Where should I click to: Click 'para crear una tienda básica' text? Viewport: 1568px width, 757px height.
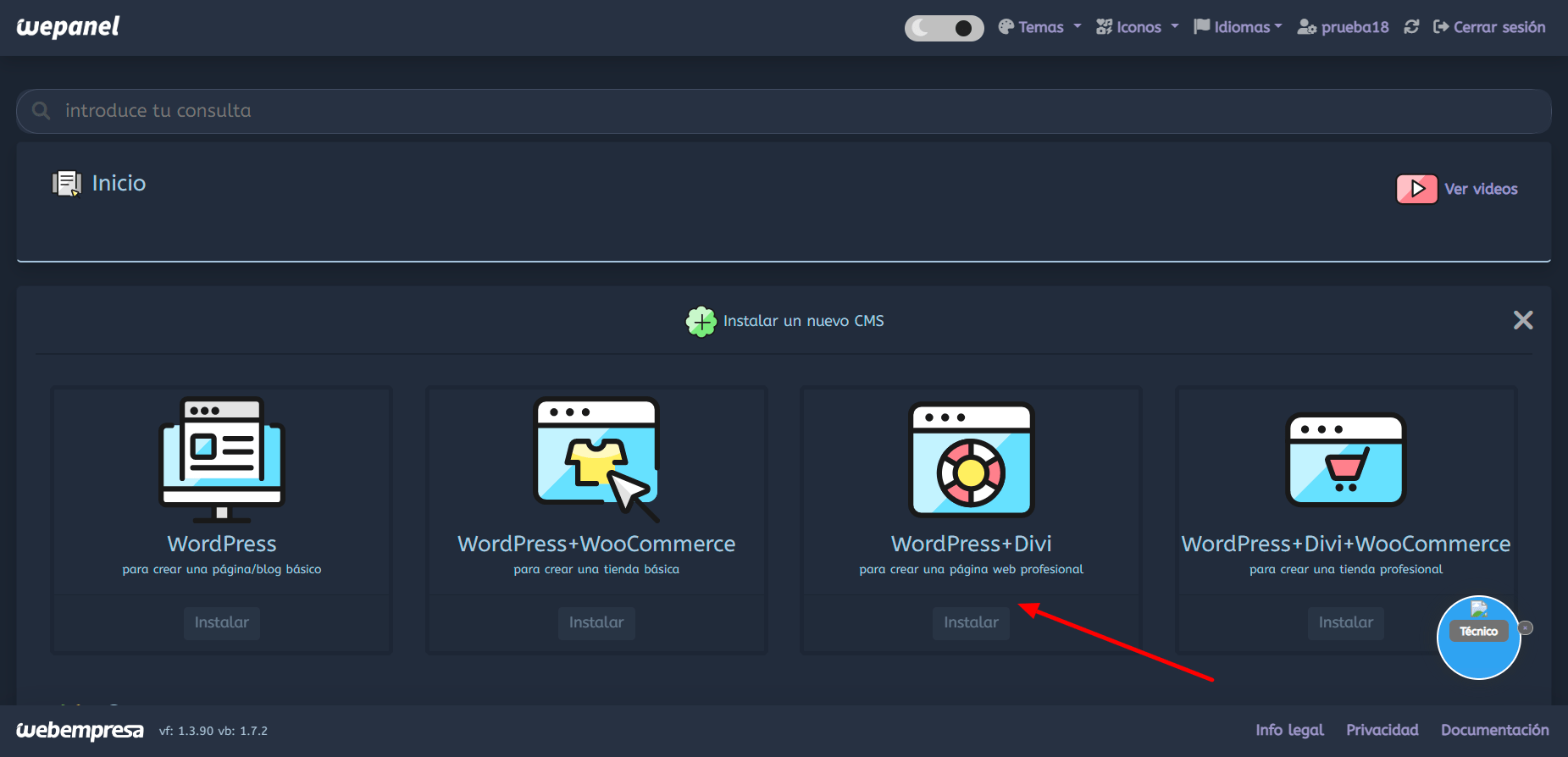(x=596, y=569)
